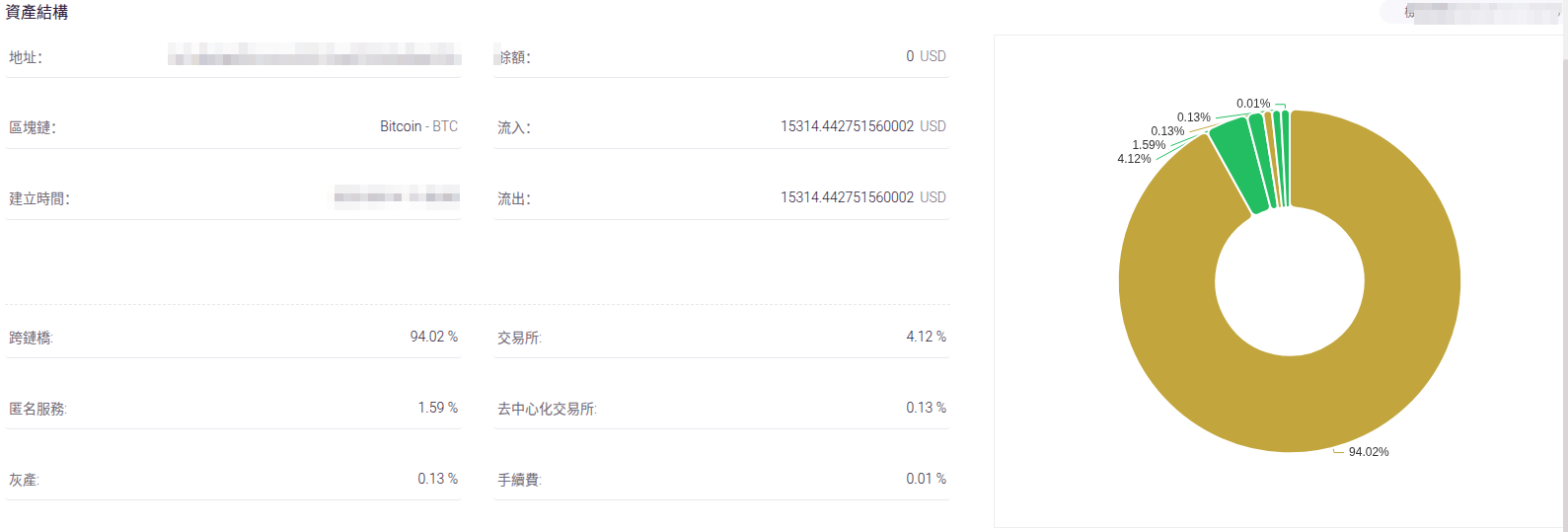Select the 交易所 4.12 % row
The image size is (1568, 532).
pyautogui.click(x=721, y=338)
